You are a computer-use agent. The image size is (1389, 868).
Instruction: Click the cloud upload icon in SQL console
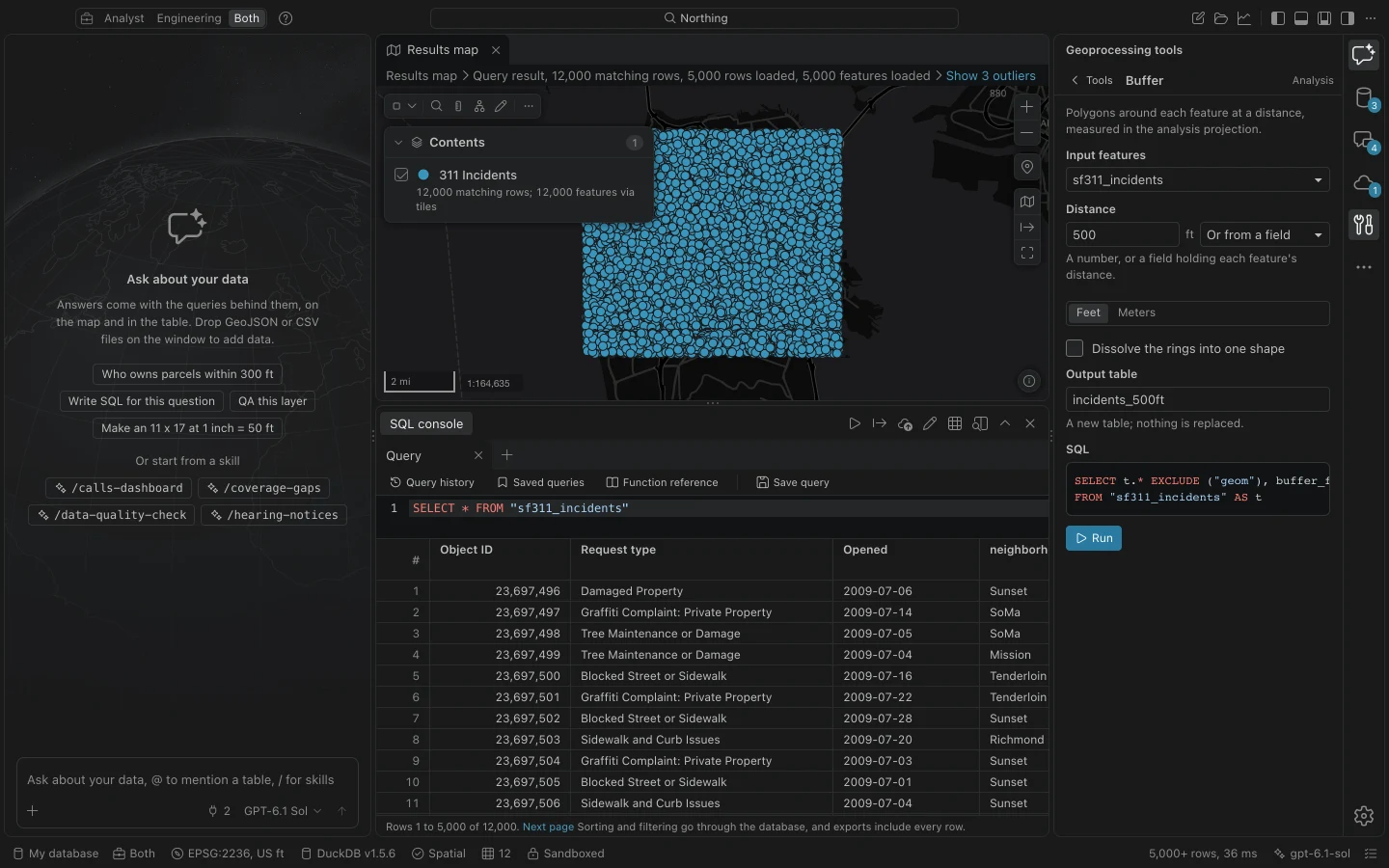[x=905, y=423]
